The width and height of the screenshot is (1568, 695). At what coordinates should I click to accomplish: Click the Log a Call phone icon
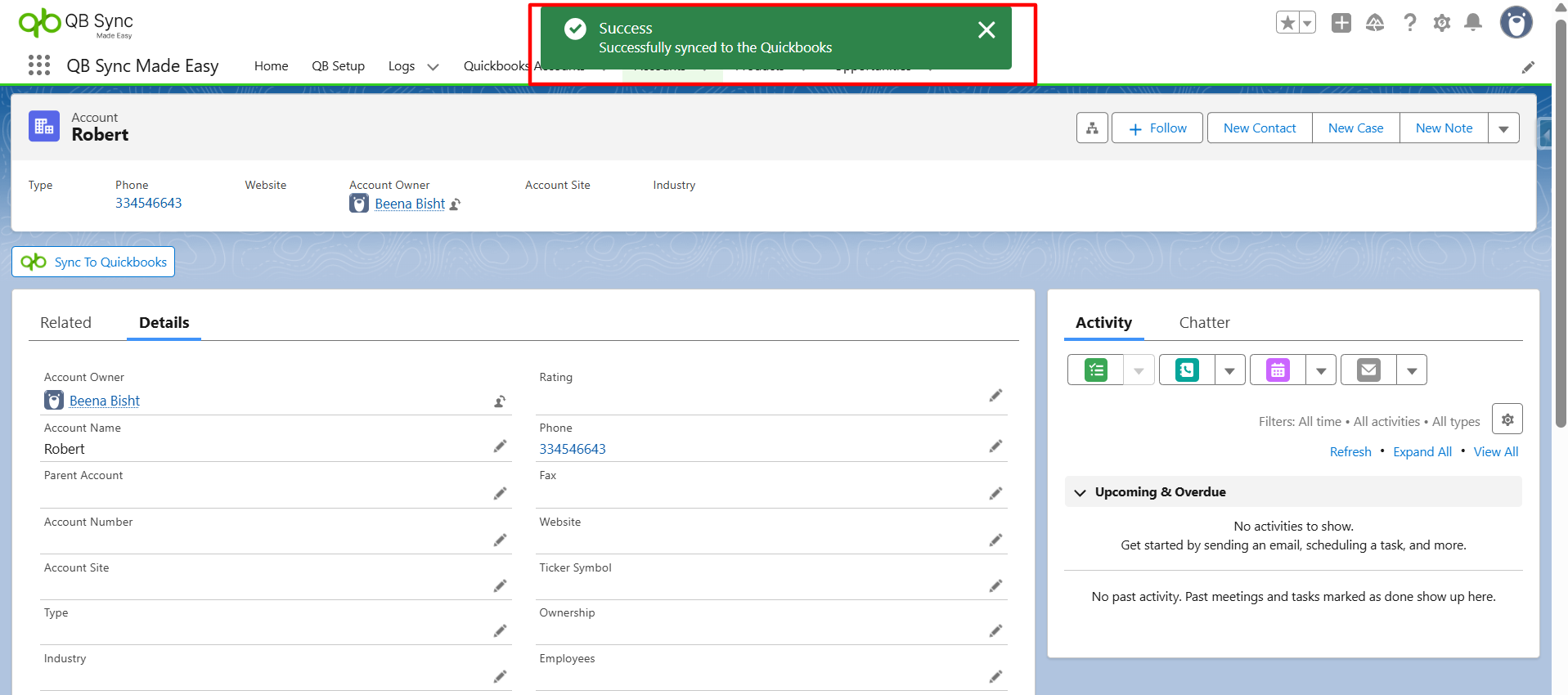(1187, 370)
